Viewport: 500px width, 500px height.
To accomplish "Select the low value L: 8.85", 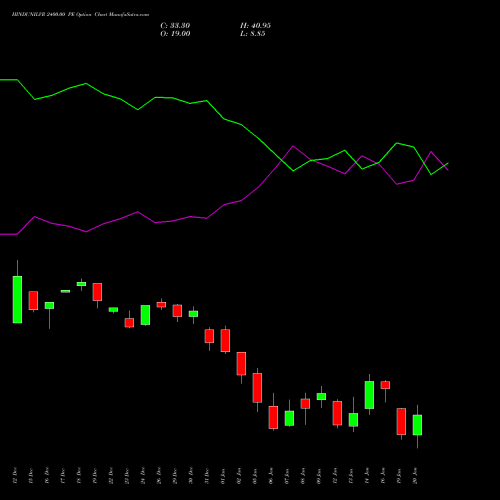I will (x=253, y=34).
